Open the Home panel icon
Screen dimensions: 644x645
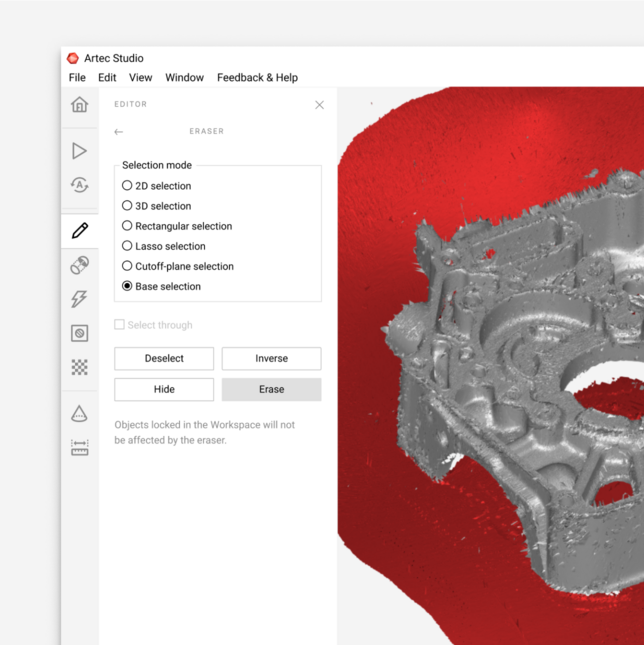(80, 105)
